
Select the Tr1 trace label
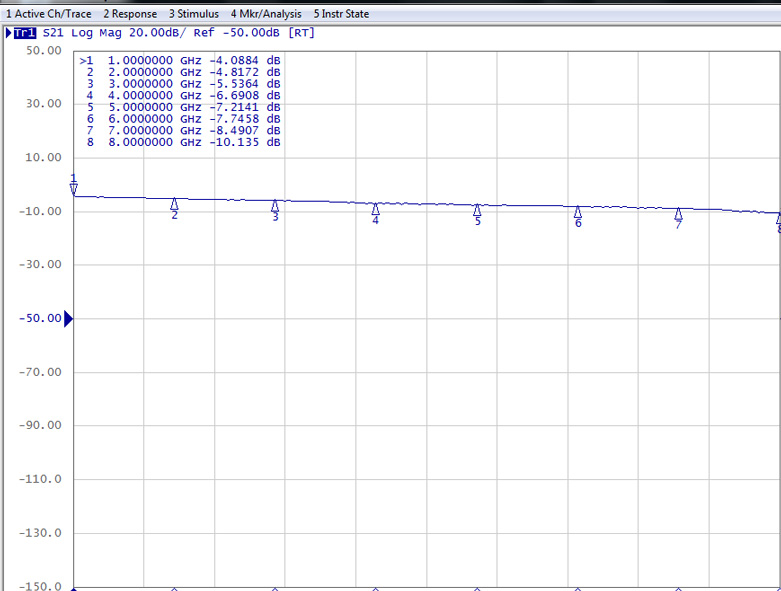click(x=25, y=33)
